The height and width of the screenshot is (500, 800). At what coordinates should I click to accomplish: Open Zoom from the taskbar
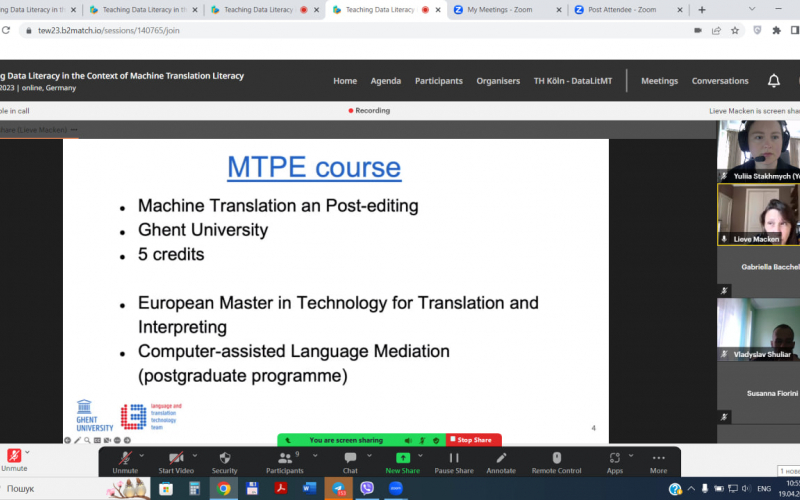coord(395,488)
